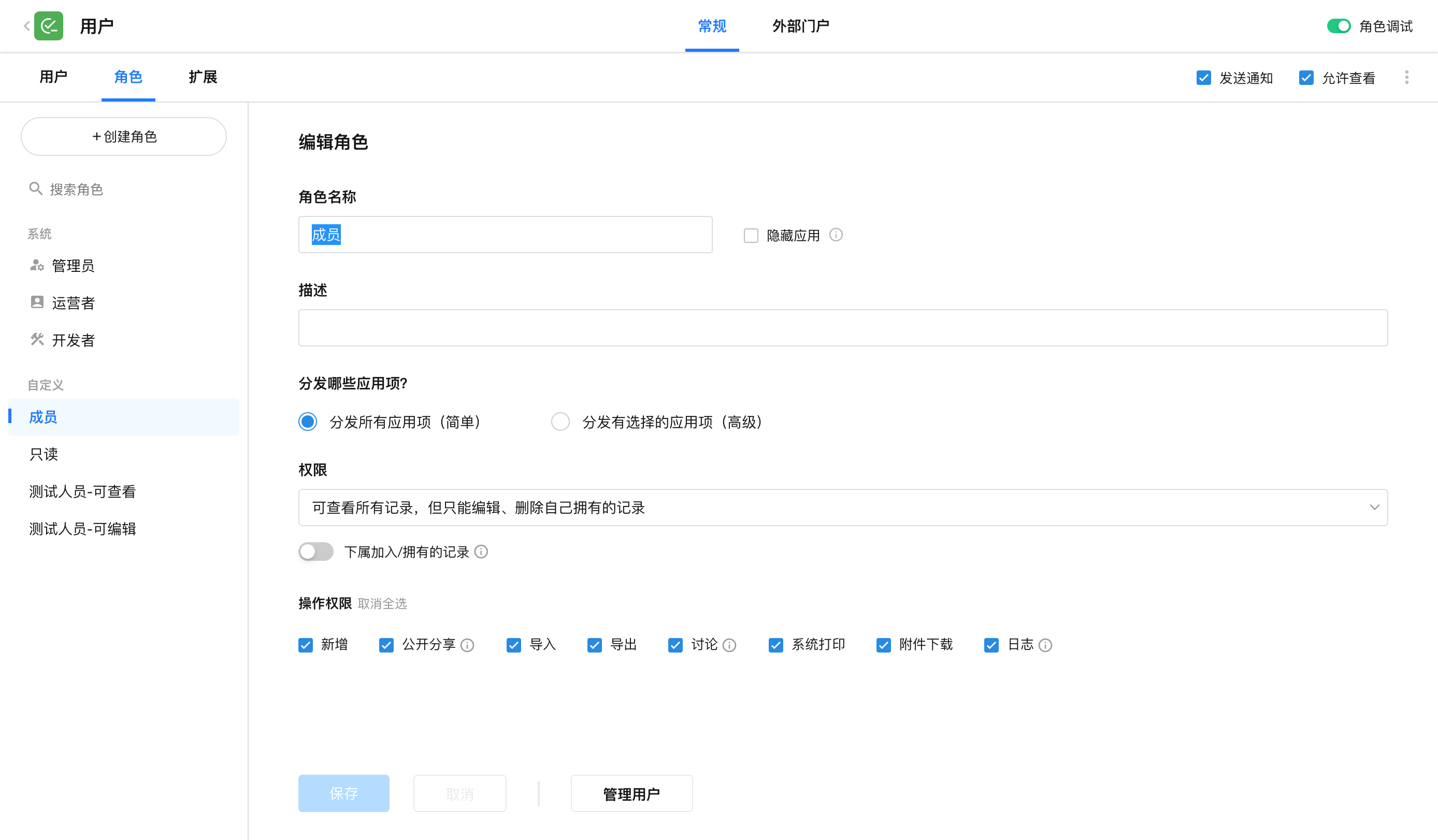The width and height of the screenshot is (1438, 840).
Task: Click the 管理用户 button
Action: pos(631,793)
